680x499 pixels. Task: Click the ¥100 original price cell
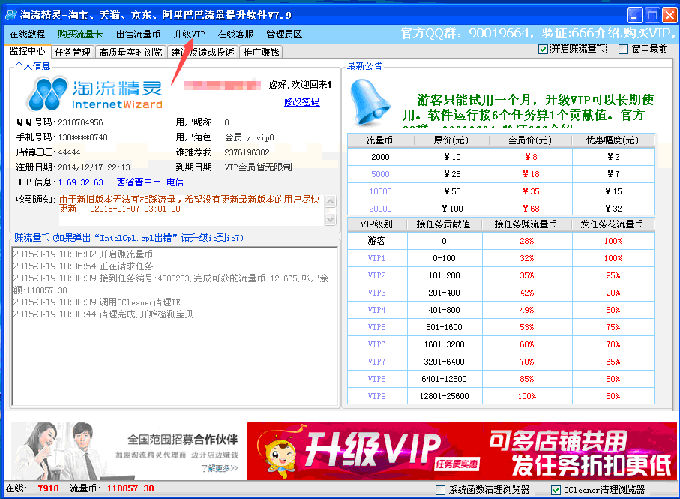[452, 209]
